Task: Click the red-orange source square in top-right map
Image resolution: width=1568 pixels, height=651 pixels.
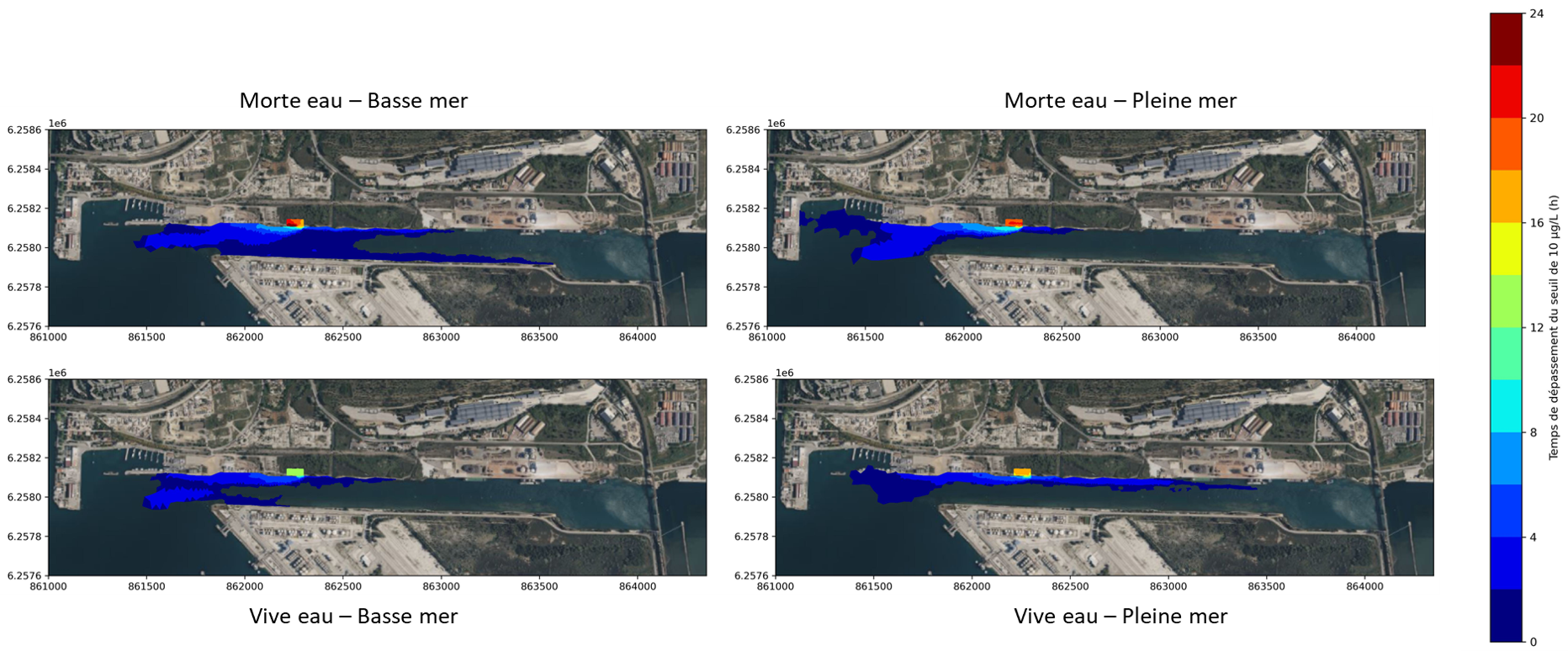Action: pyautogui.click(x=1014, y=223)
